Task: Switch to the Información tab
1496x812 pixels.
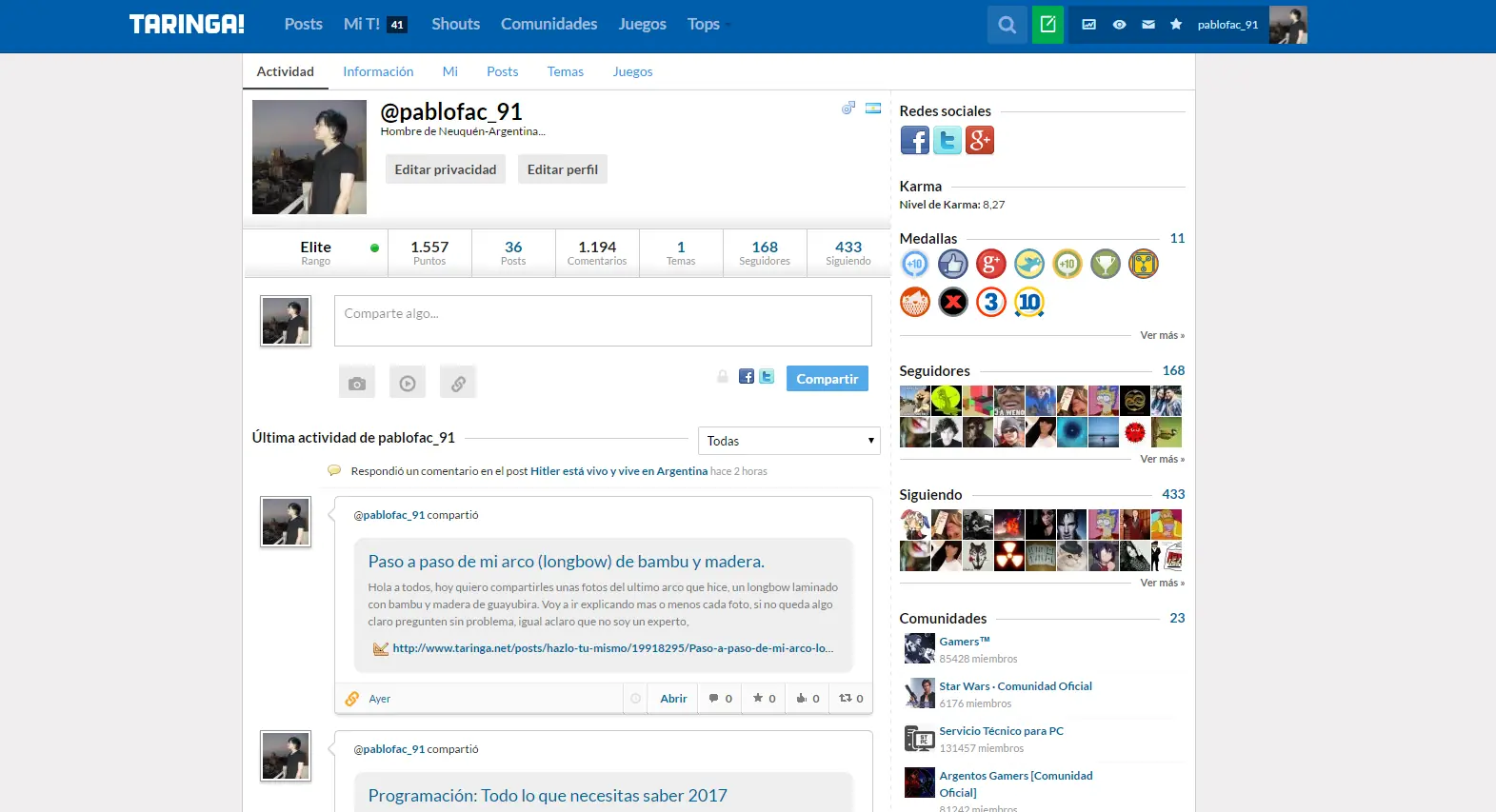Action: 378,71
